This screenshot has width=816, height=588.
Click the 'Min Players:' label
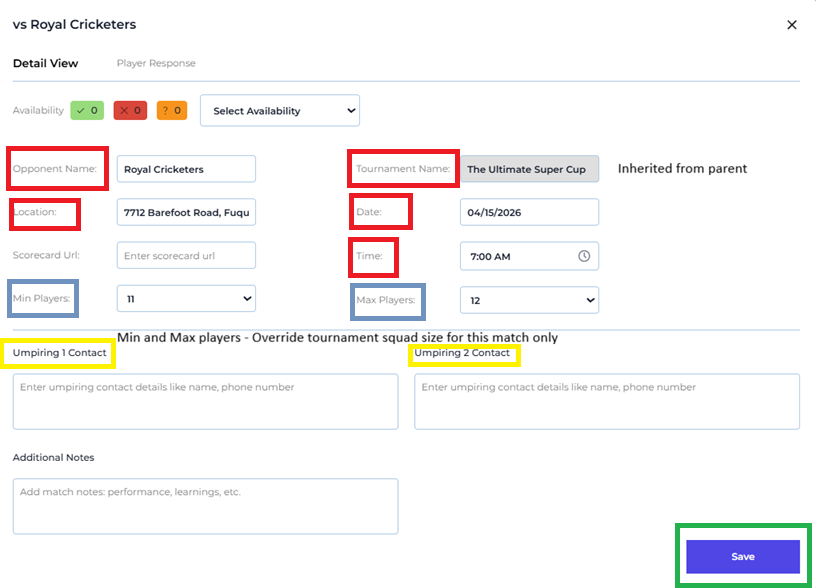42,298
